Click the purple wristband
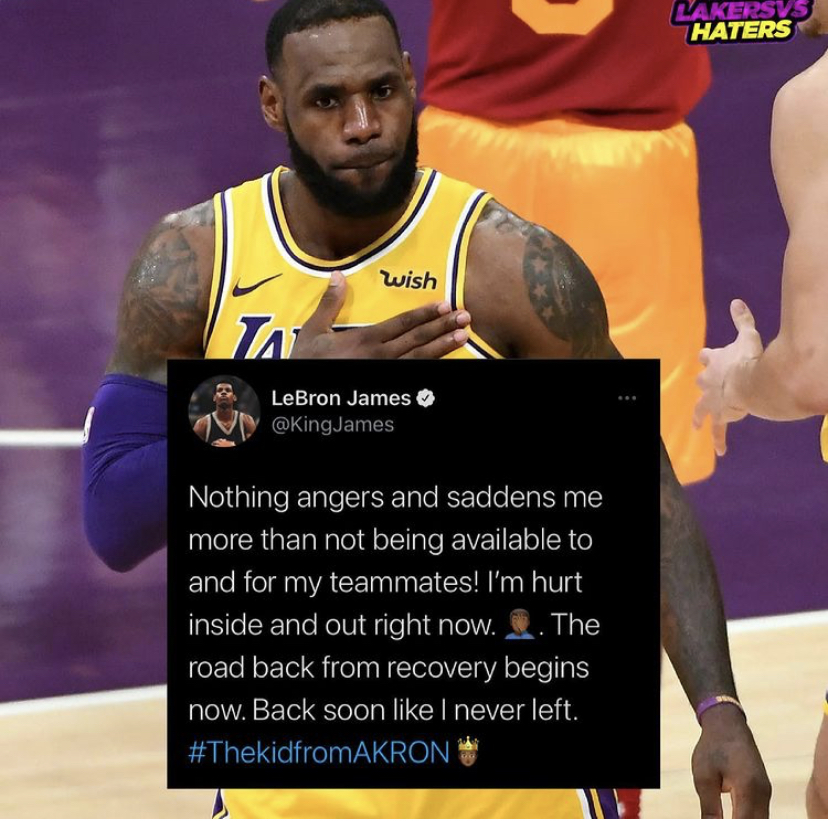 tap(721, 706)
